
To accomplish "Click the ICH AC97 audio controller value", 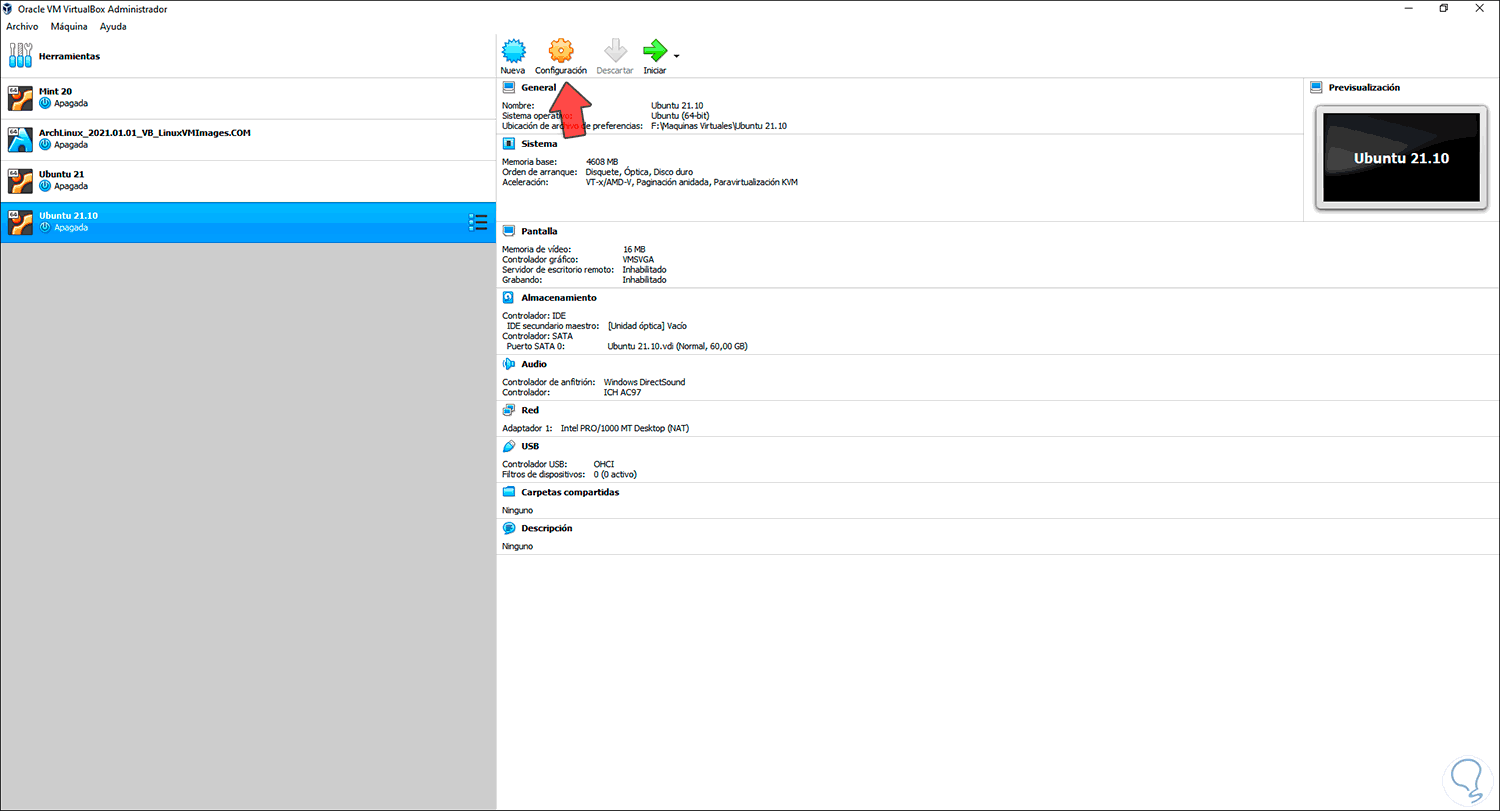I will point(624,393).
